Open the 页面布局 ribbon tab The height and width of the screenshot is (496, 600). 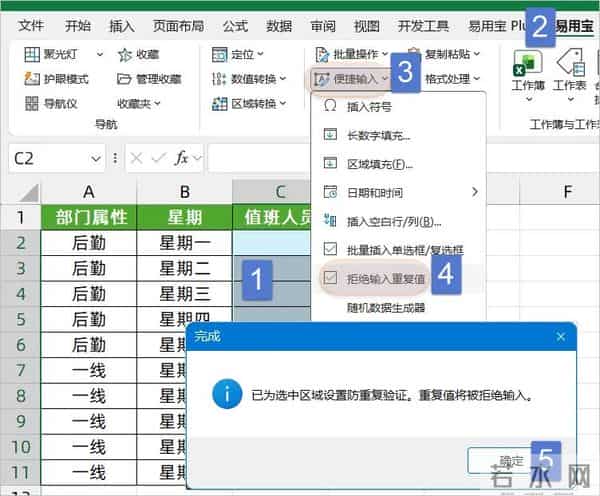178,26
